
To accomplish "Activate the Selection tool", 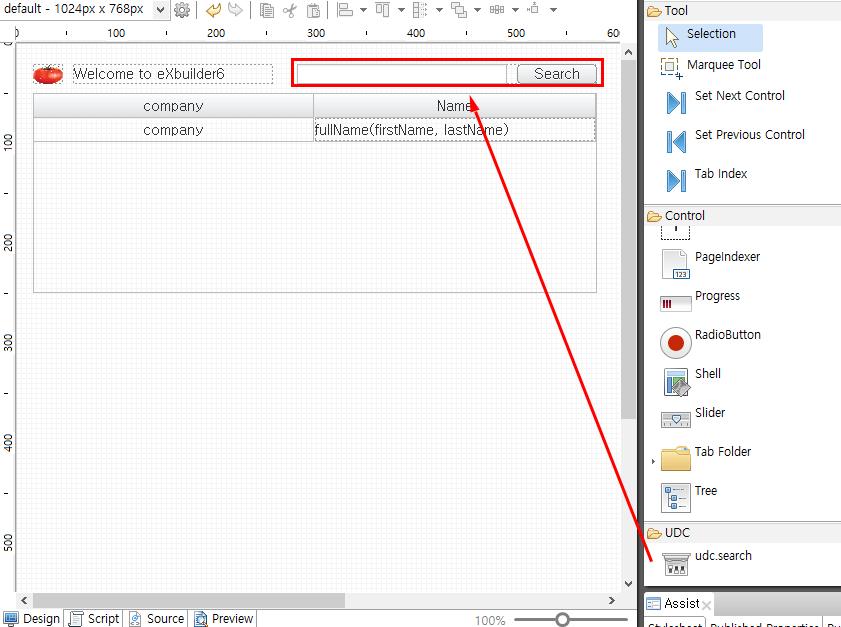I will 710,35.
